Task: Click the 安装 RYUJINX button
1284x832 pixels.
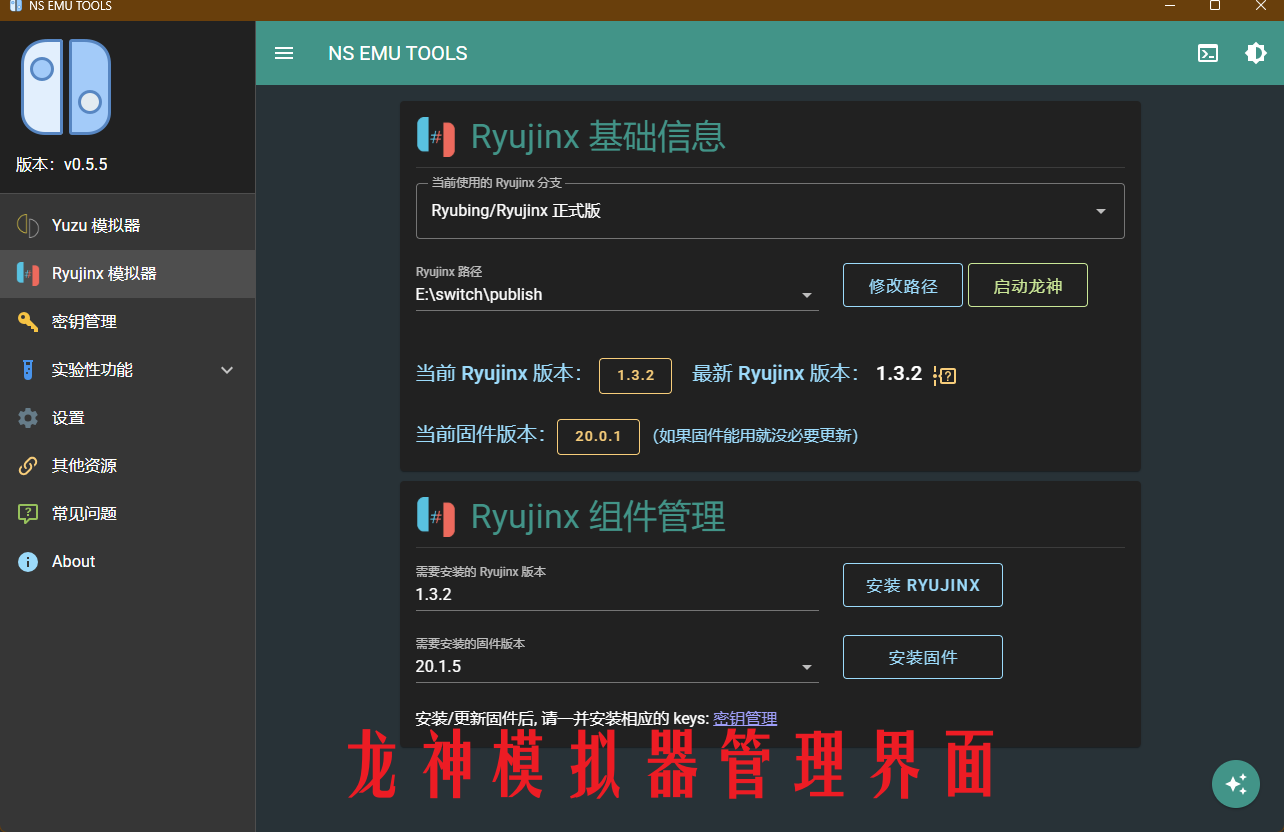Action: point(922,585)
